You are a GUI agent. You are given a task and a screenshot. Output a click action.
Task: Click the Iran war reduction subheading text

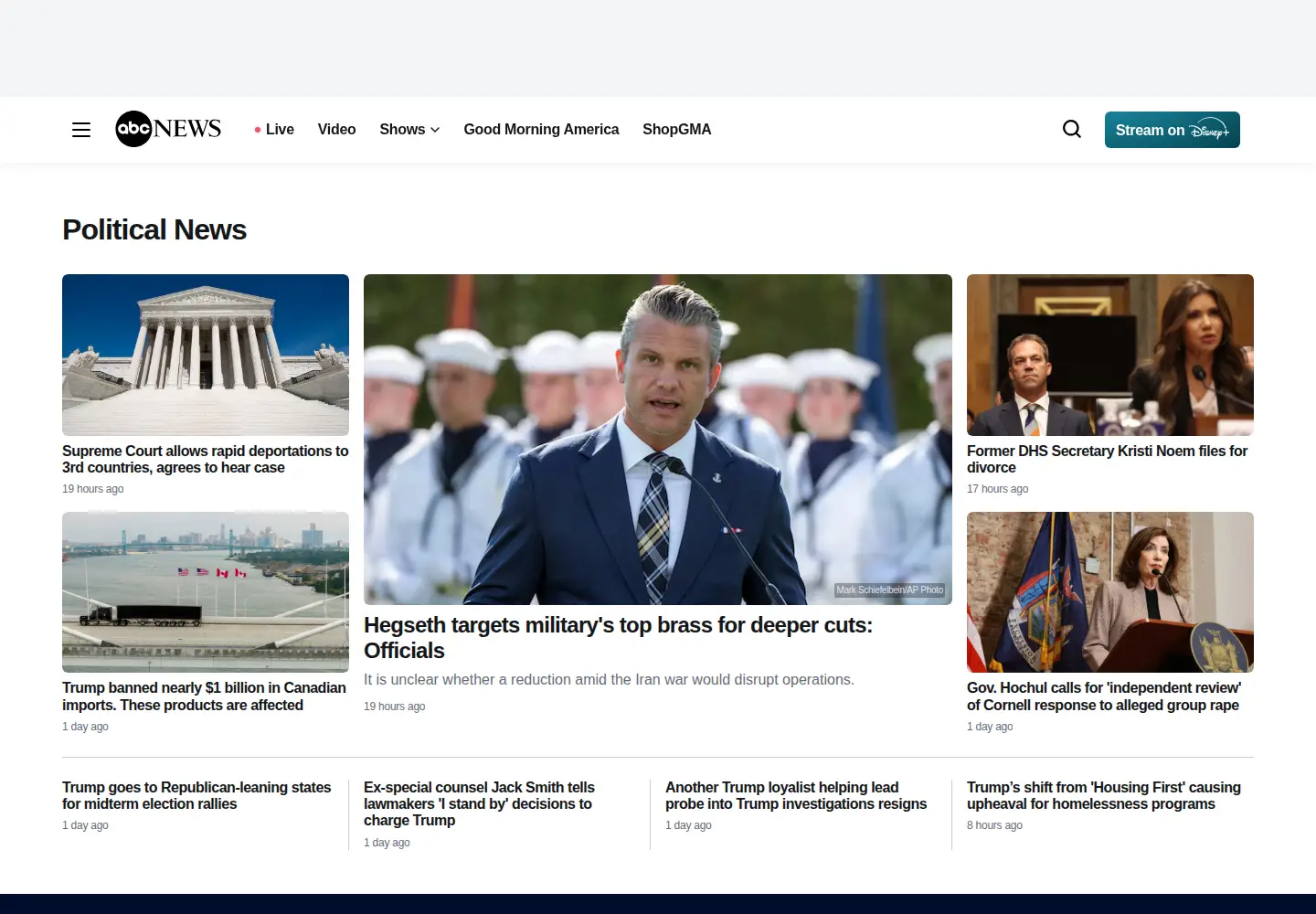[x=609, y=680]
